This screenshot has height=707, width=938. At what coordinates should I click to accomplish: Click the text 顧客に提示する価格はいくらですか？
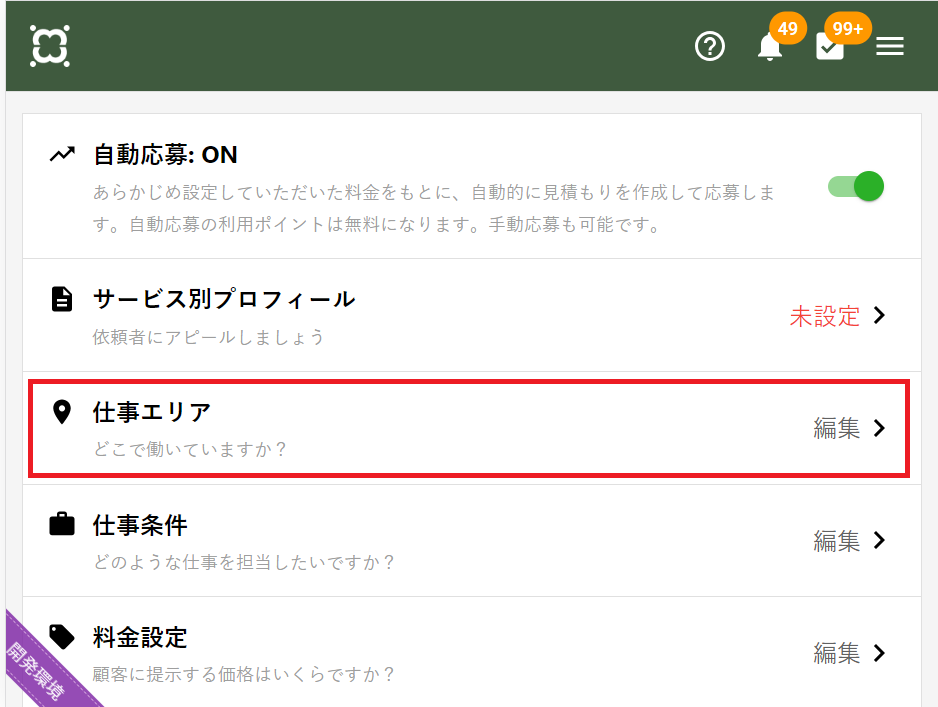(x=243, y=674)
